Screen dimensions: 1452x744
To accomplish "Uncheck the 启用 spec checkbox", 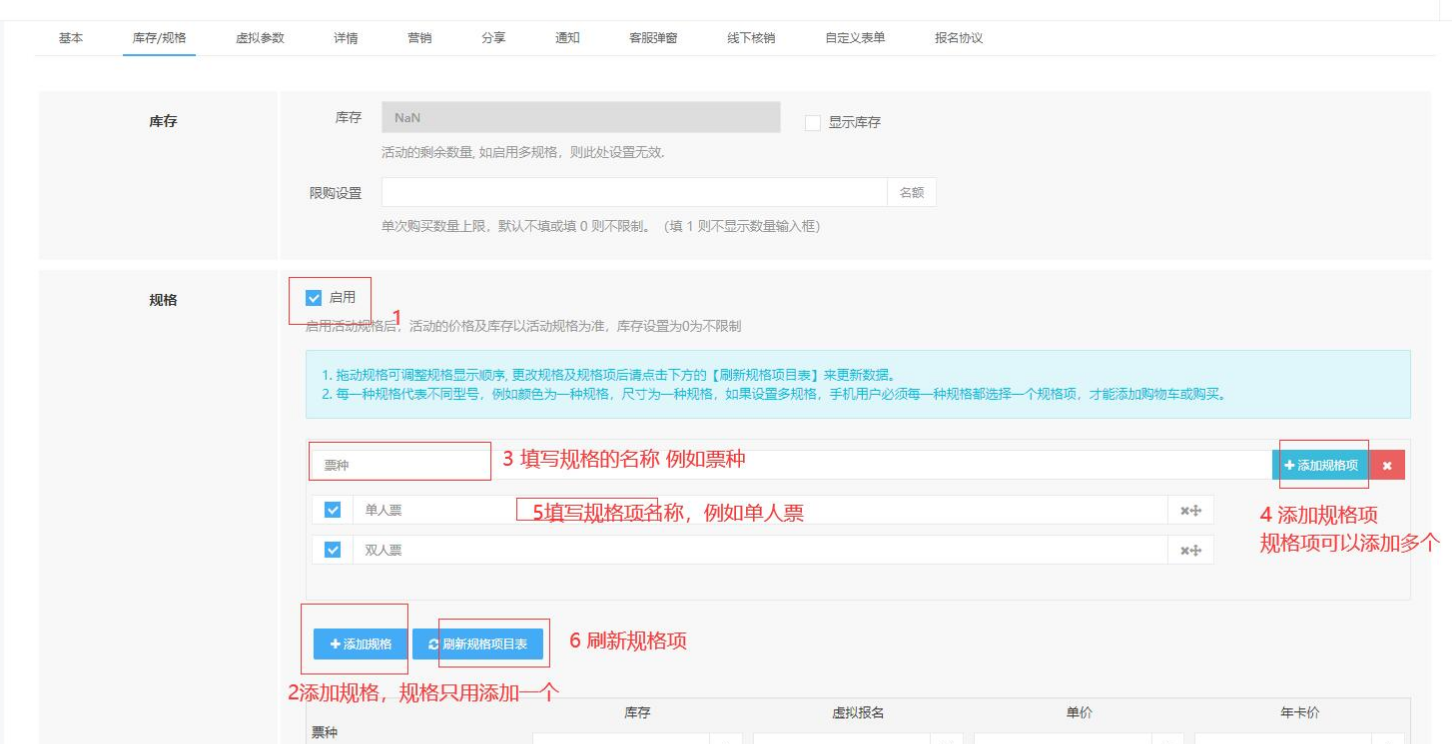I will (314, 298).
